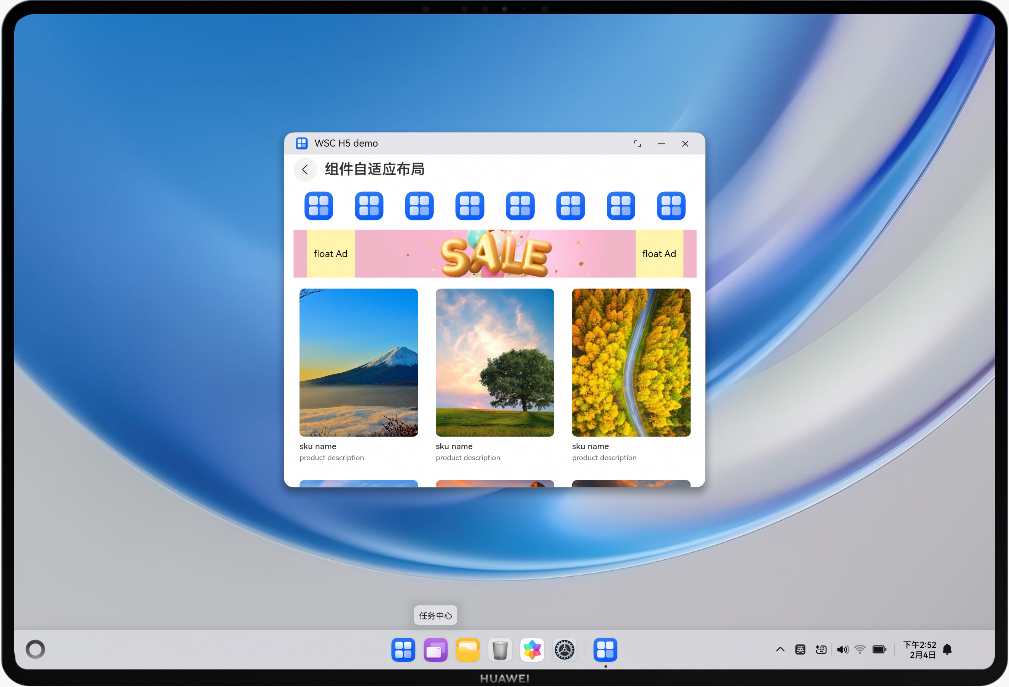Screen dimensions: 1009x687
Task: Click the notification bell in the system tray
Action: point(946,649)
